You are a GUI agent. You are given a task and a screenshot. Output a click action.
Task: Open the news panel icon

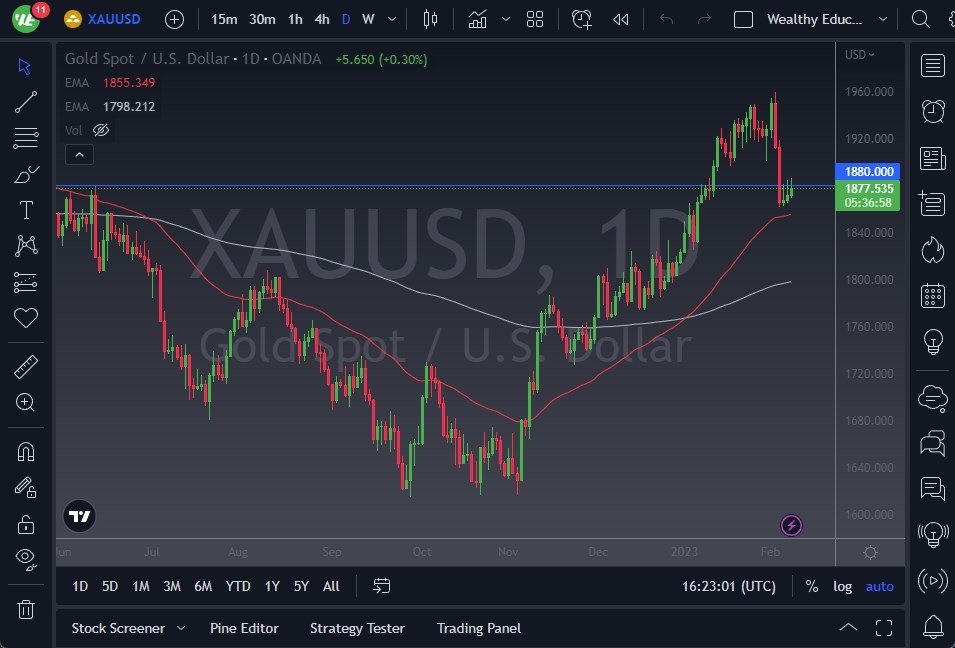click(x=932, y=158)
